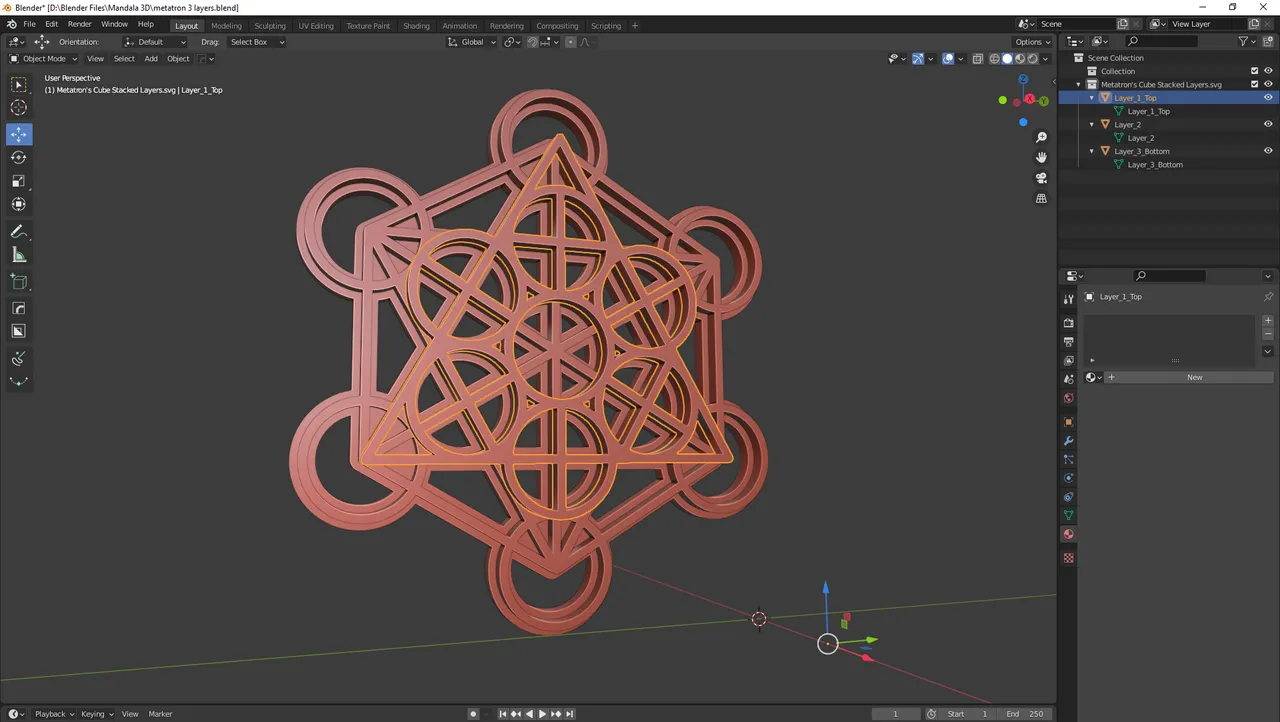The width and height of the screenshot is (1280, 722).
Task: Open the File menu
Action: pyautogui.click(x=29, y=24)
